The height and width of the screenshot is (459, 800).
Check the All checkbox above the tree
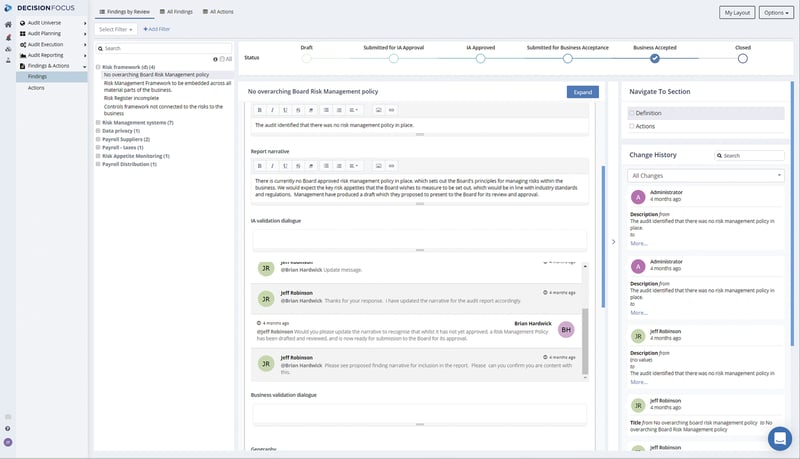(x=222, y=59)
